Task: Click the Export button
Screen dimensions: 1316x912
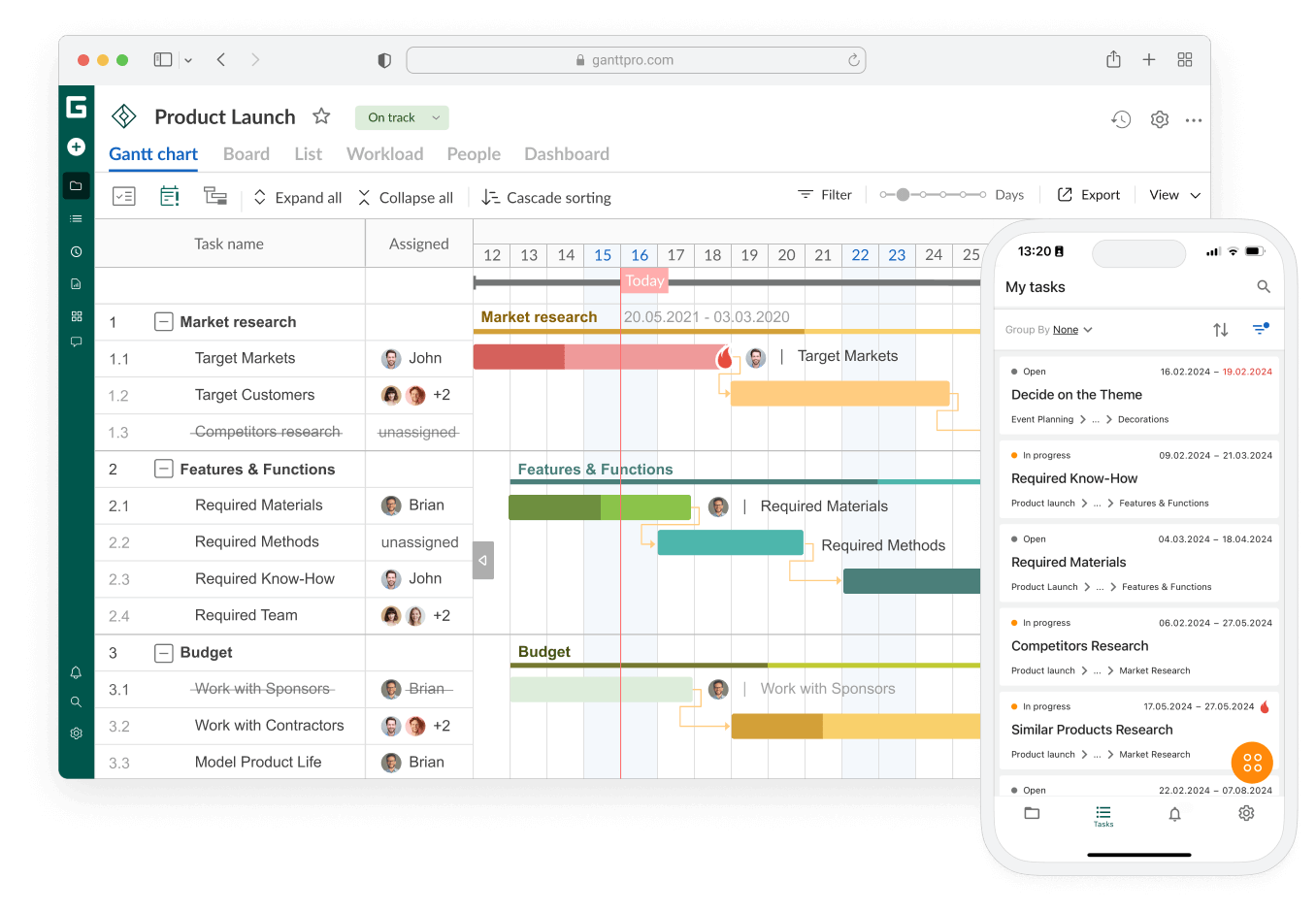Action: [1088, 194]
